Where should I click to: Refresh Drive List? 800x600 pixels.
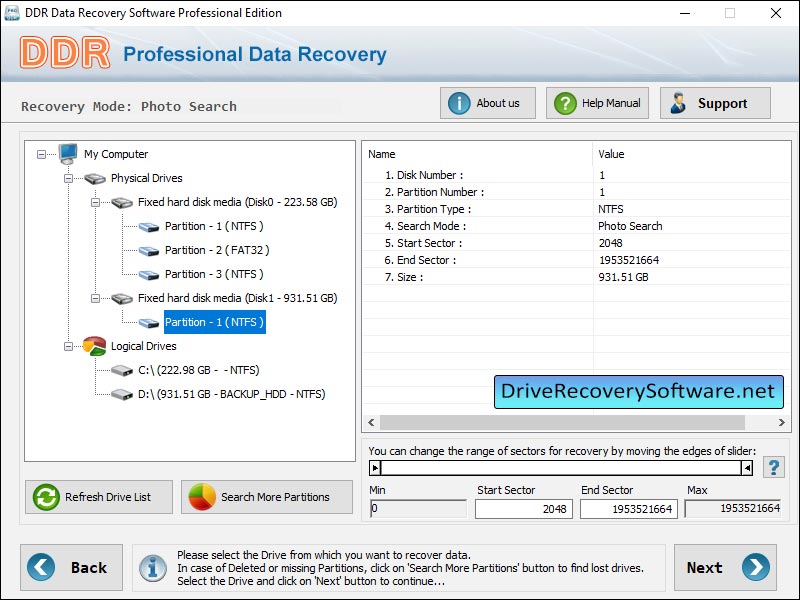click(99, 497)
